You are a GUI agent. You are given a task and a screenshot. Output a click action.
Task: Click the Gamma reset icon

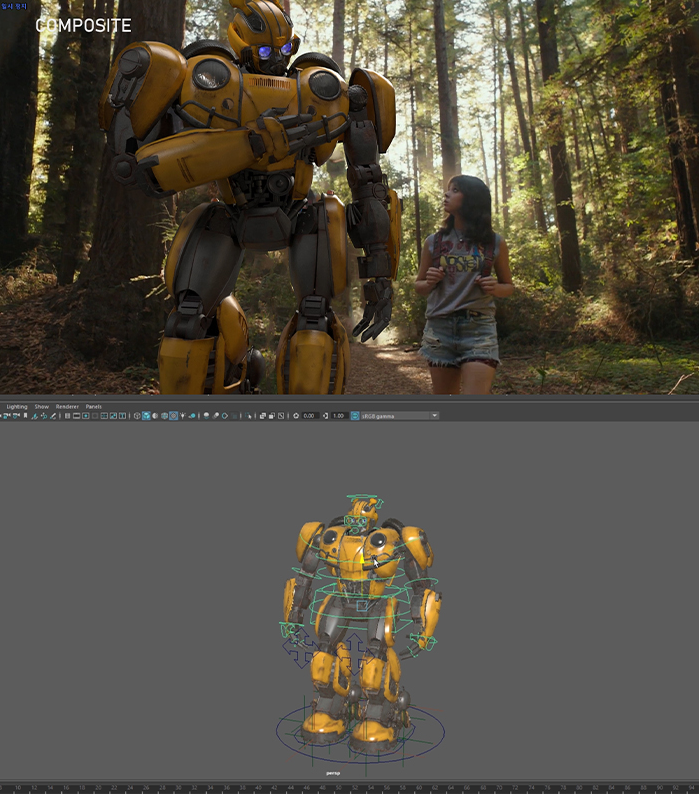[325, 416]
